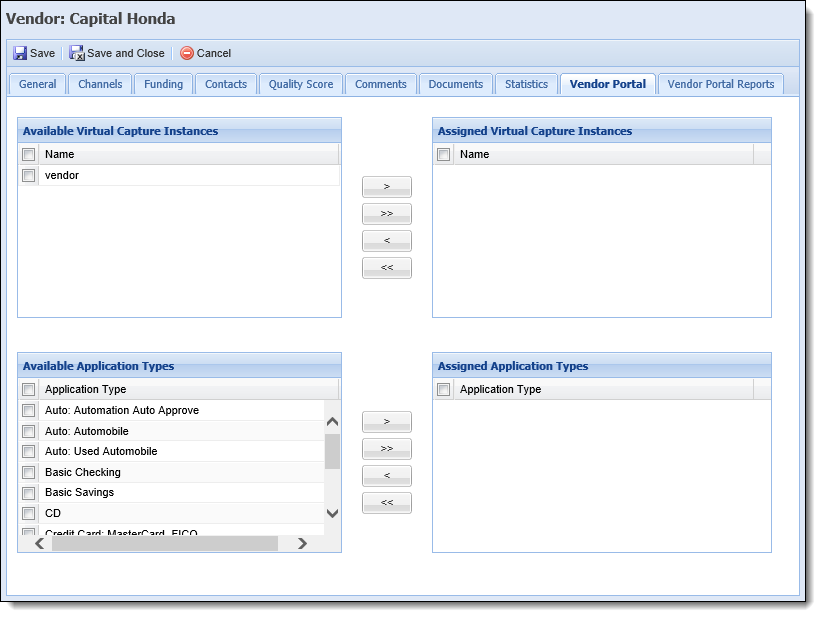
Task: Unassign selected application type with < button
Action: click(x=387, y=476)
